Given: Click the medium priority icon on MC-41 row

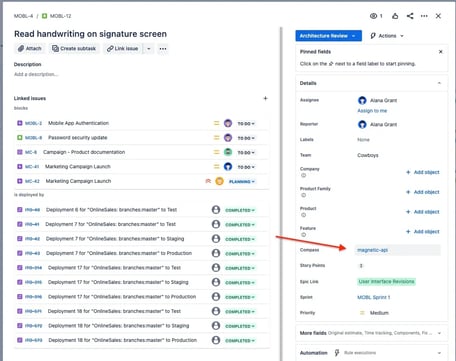Looking at the screenshot, I should pyautogui.click(x=217, y=167).
